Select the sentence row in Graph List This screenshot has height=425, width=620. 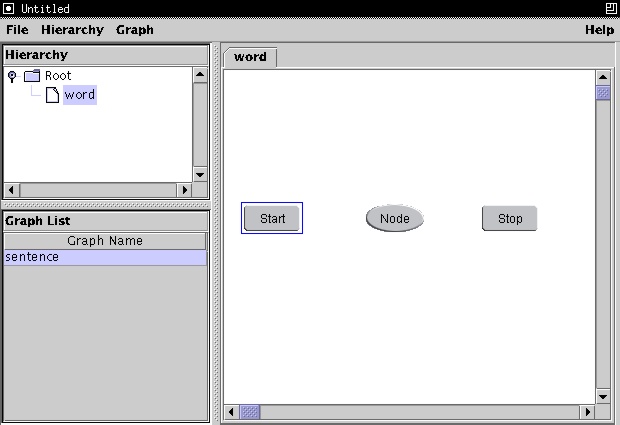pos(105,257)
